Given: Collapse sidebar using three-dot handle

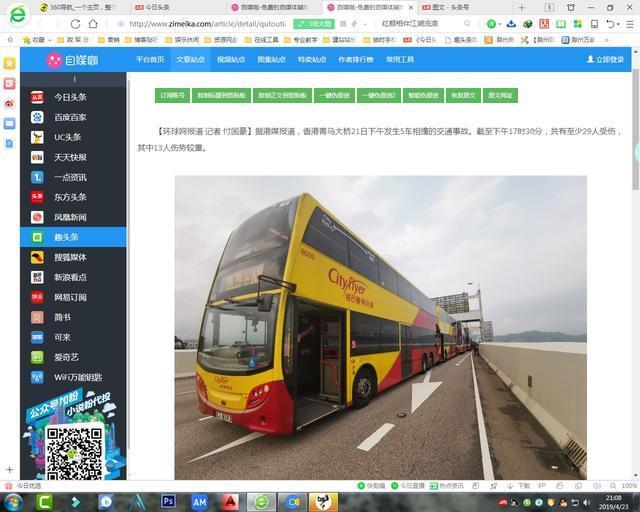Looking at the screenshot, I should pyautogui.click(x=73, y=79).
